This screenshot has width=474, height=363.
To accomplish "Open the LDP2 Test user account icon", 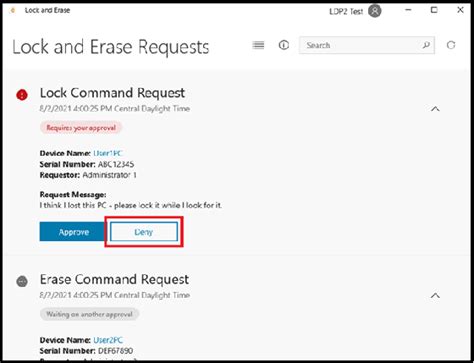I will pos(375,11).
